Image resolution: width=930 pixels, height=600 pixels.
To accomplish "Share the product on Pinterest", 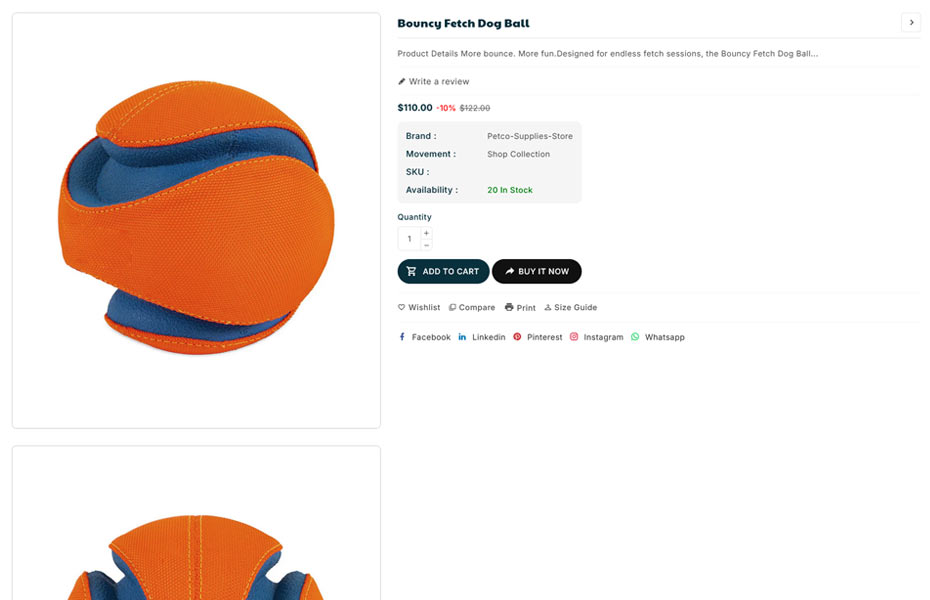I will click(538, 338).
